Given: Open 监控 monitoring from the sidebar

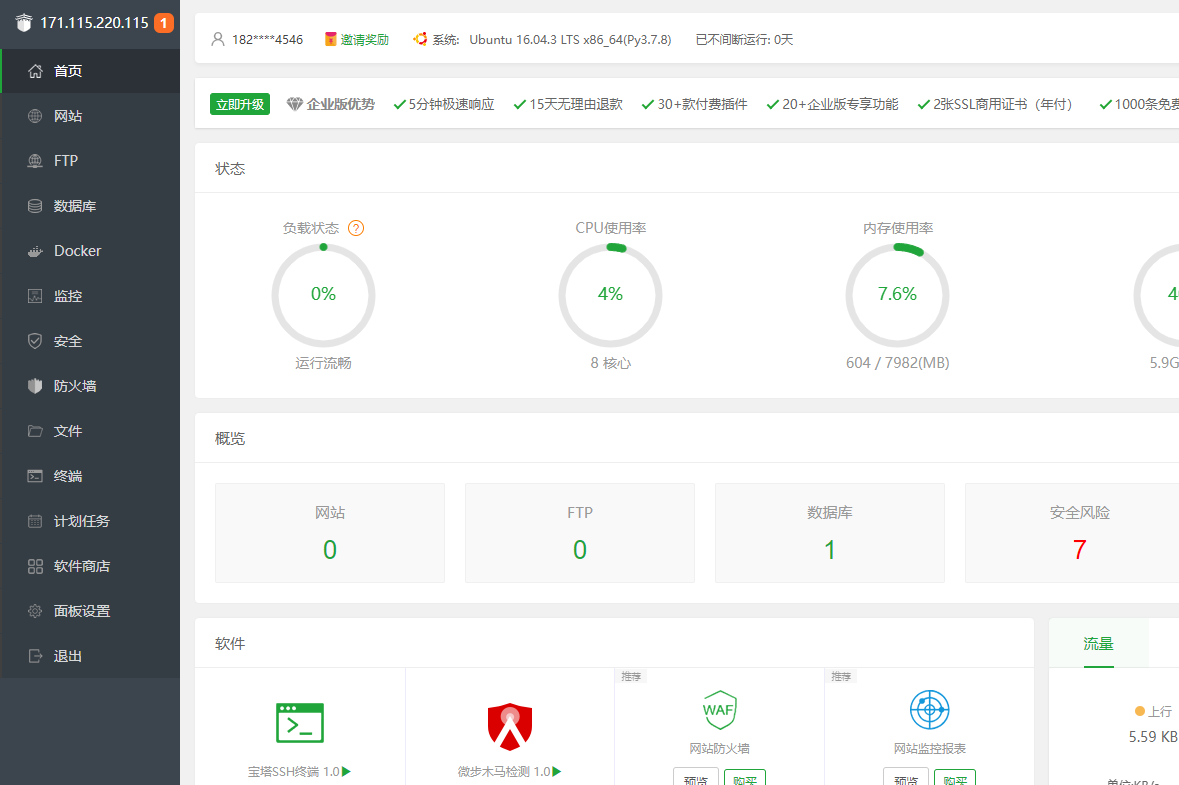Looking at the screenshot, I should point(68,296).
